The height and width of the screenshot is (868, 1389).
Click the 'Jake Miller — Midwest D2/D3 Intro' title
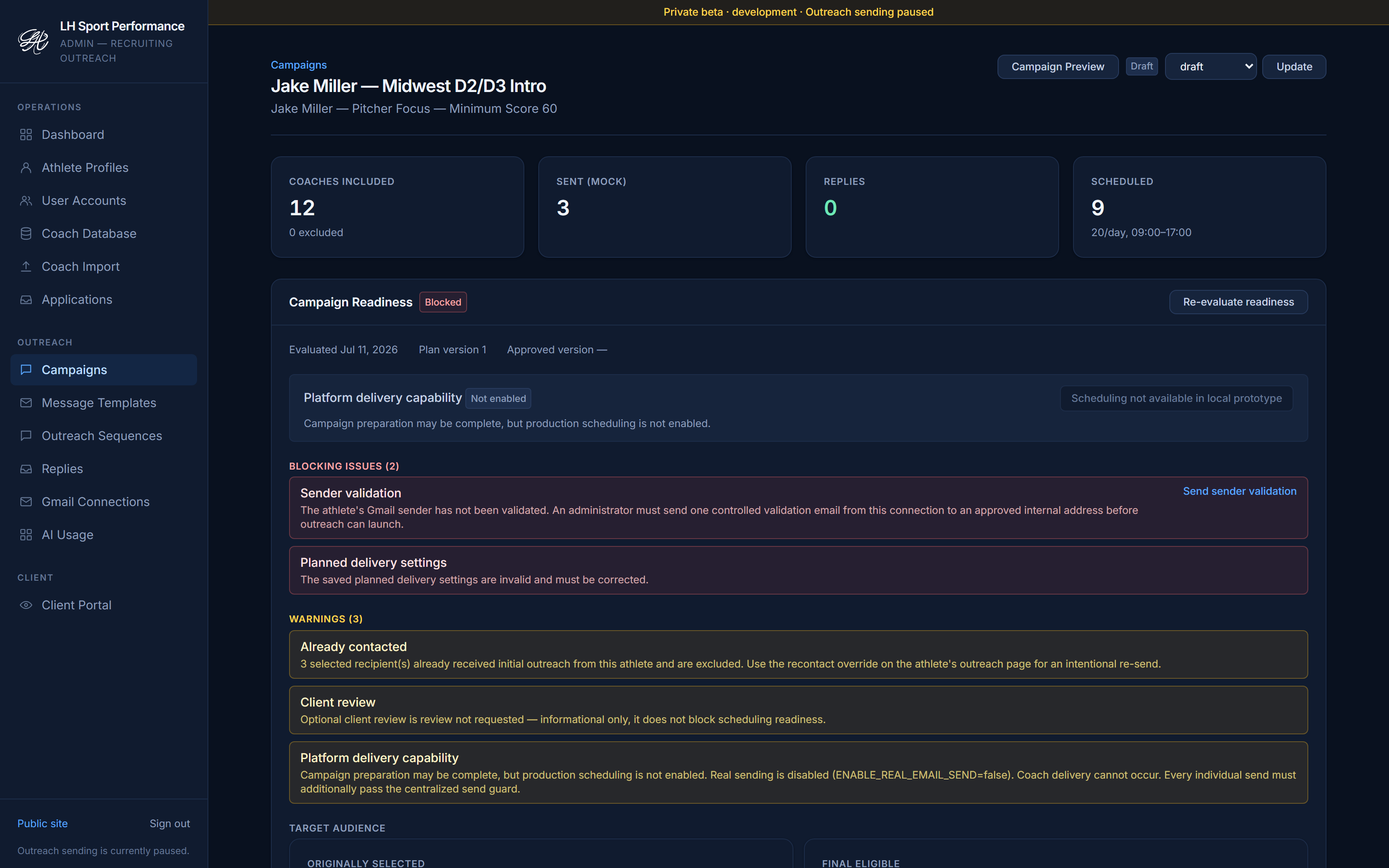click(408, 86)
